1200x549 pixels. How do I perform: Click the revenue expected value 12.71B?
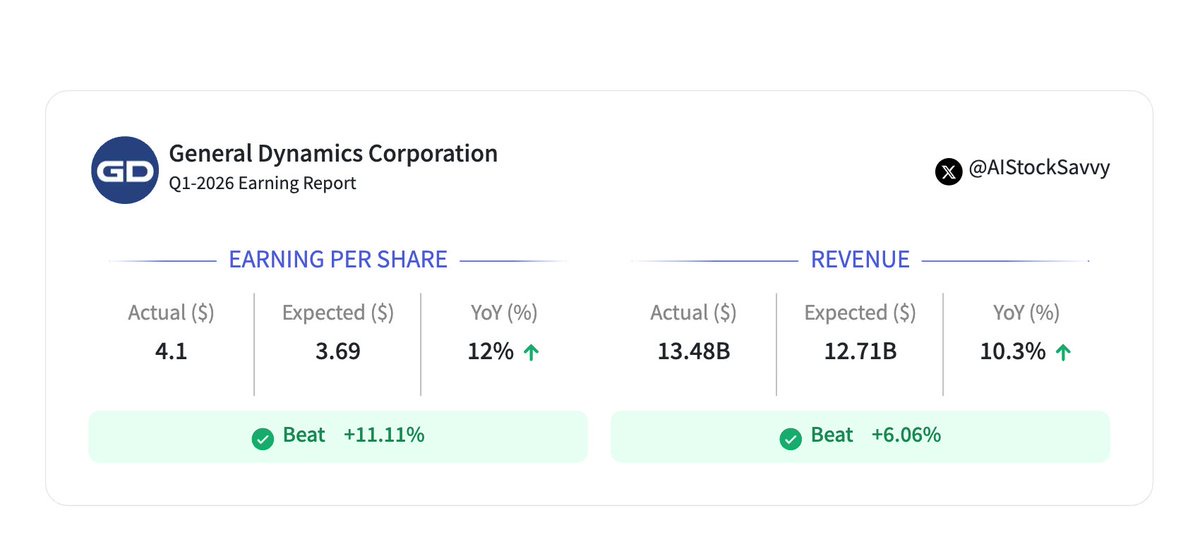(x=860, y=352)
